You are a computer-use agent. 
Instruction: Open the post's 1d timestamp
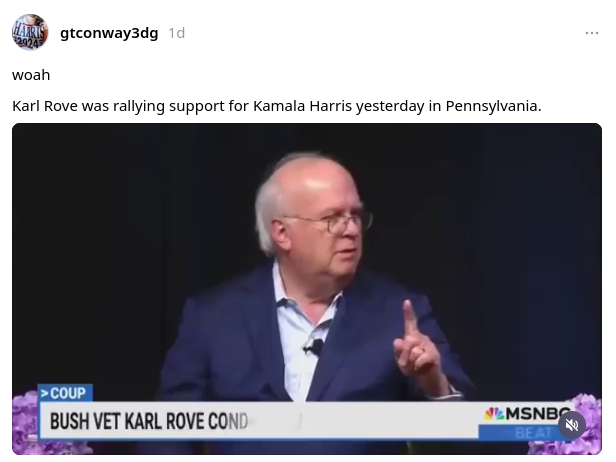[176, 33]
